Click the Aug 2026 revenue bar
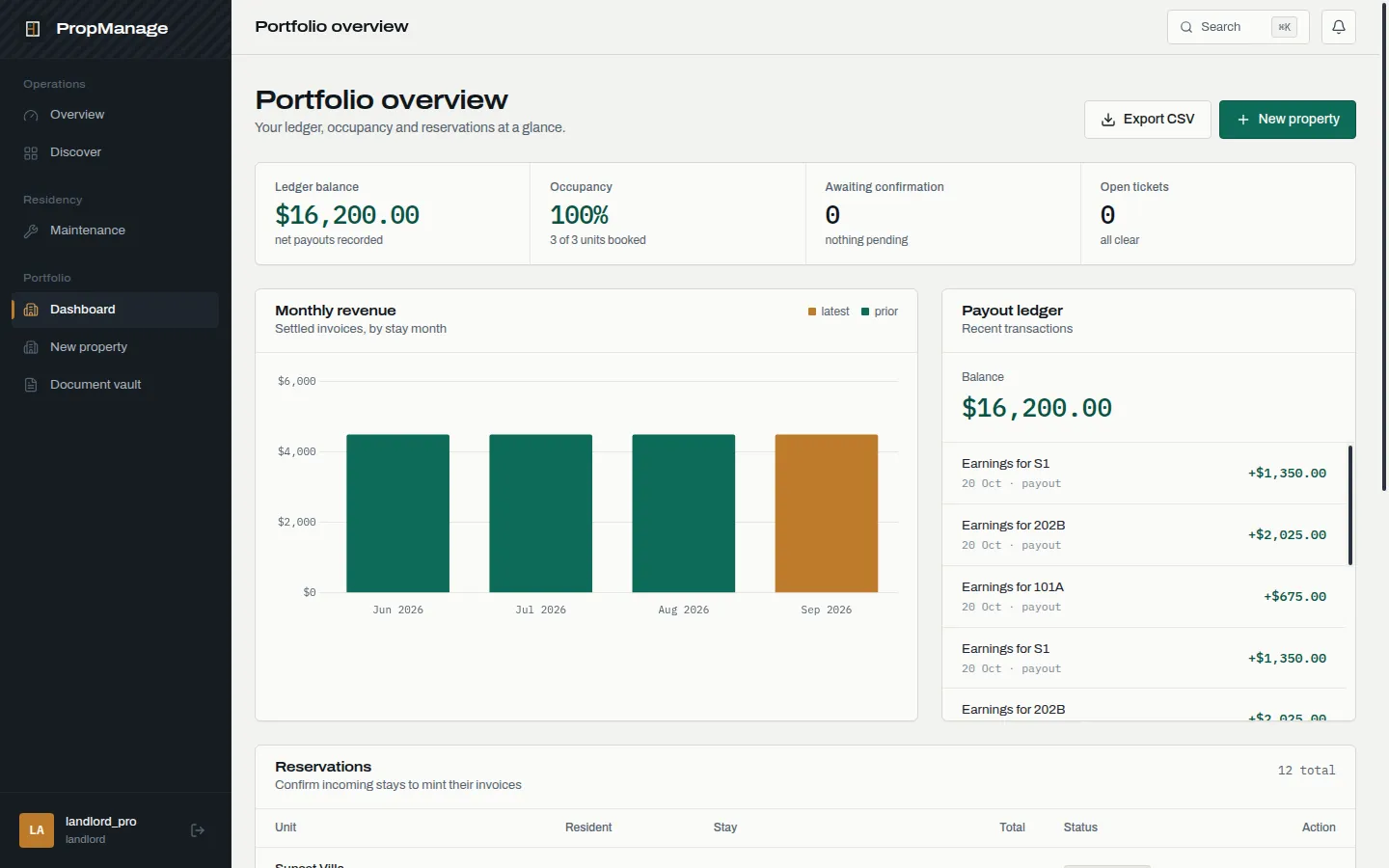The height and width of the screenshot is (868, 1389). pos(684,513)
